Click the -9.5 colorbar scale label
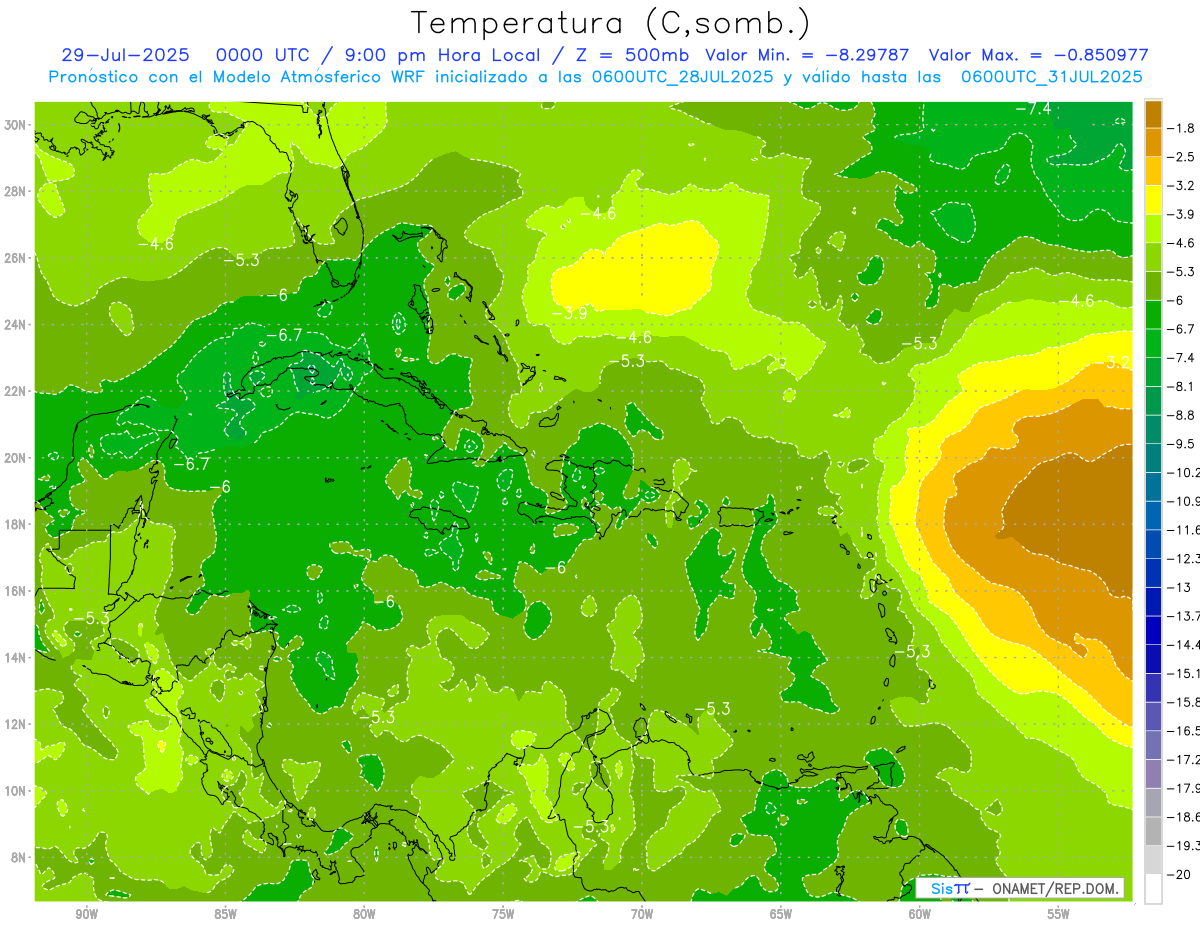The image size is (1200, 927). coord(1181,444)
